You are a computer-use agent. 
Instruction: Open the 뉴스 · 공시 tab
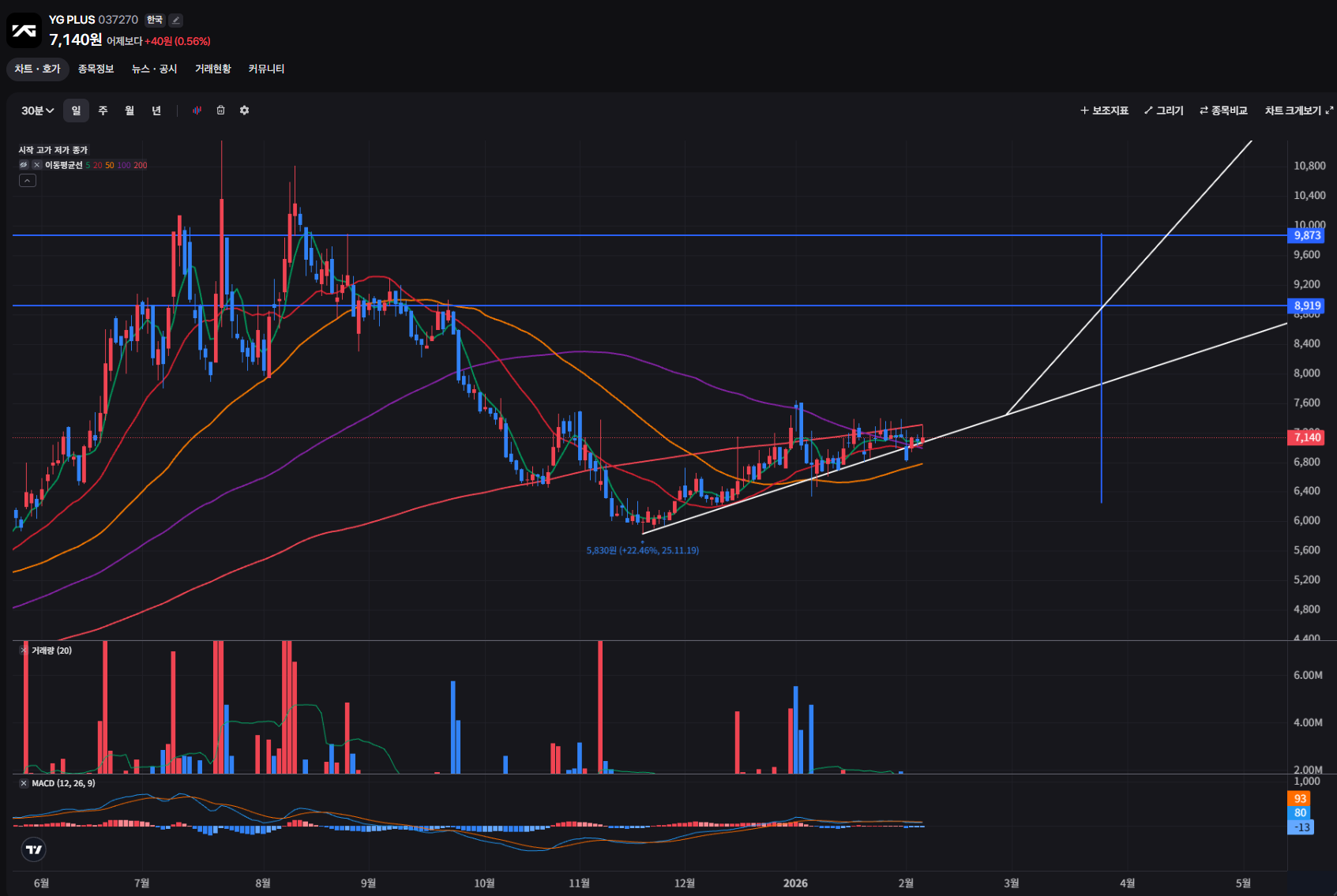tap(155, 69)
